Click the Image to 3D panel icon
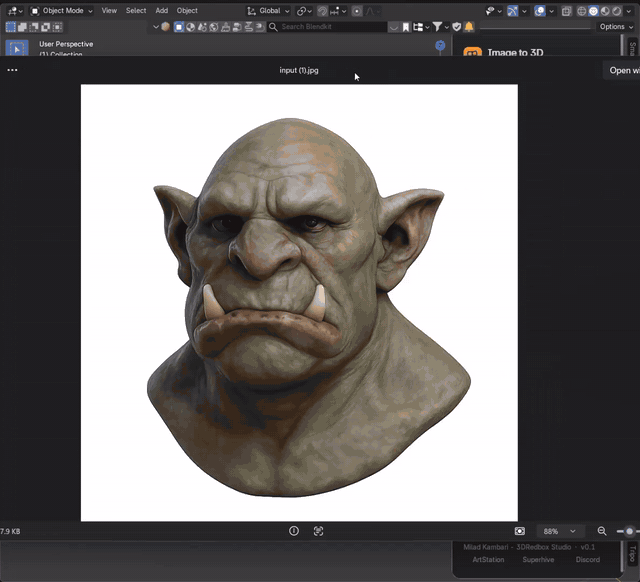Screen dimensions: 640x582 472,52
